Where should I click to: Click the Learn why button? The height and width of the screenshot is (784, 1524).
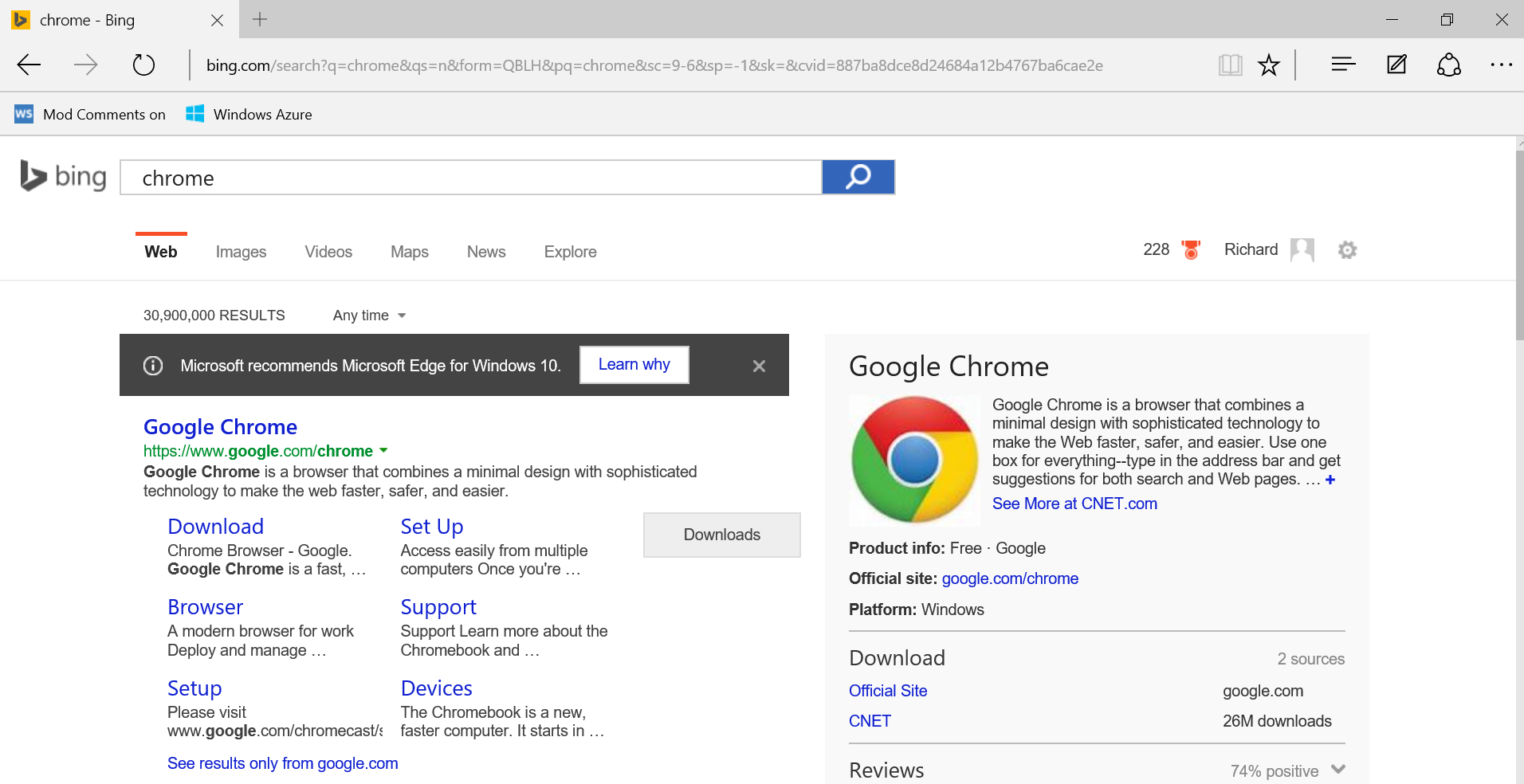click(x=634, y=365)
